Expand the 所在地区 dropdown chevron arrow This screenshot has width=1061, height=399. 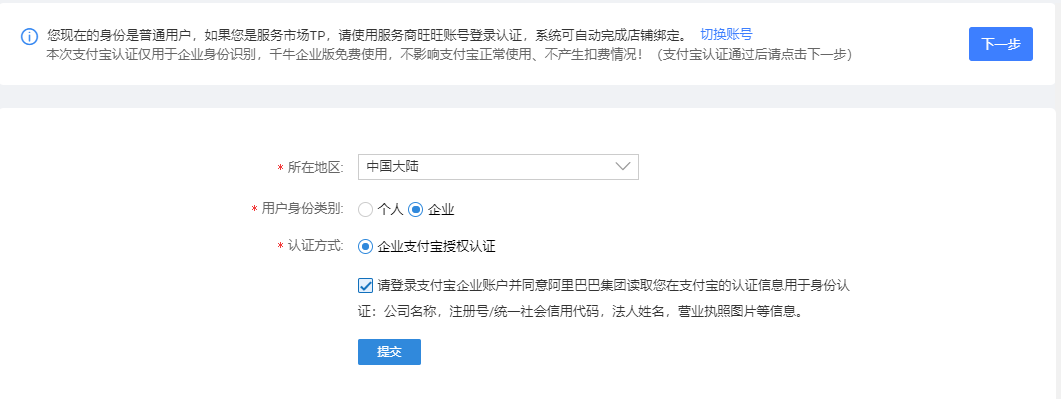point(623,166)
